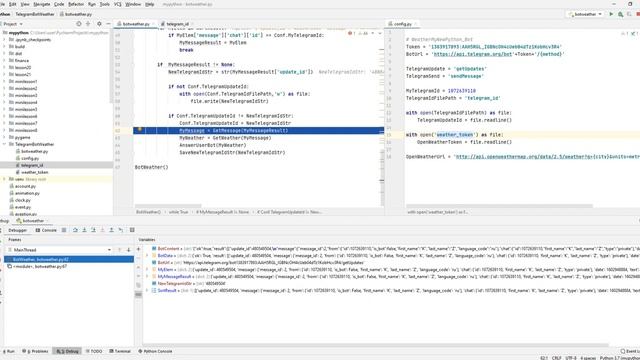The width and height of the screenshot is (640, 360).
Task: Open the MainThread thread dropdown
Action: pos(60,250)
